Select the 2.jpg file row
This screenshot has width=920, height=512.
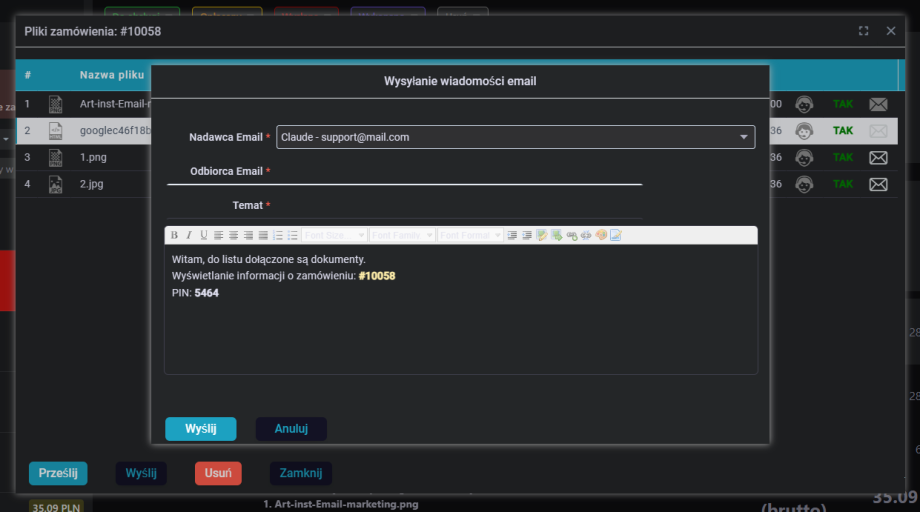[x=90, y=185]
